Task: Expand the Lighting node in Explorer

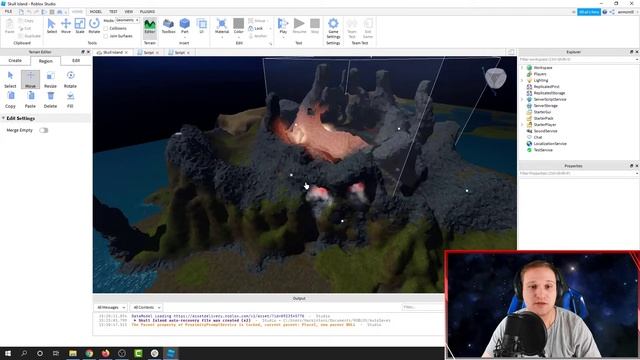Action: click(522, 80)
